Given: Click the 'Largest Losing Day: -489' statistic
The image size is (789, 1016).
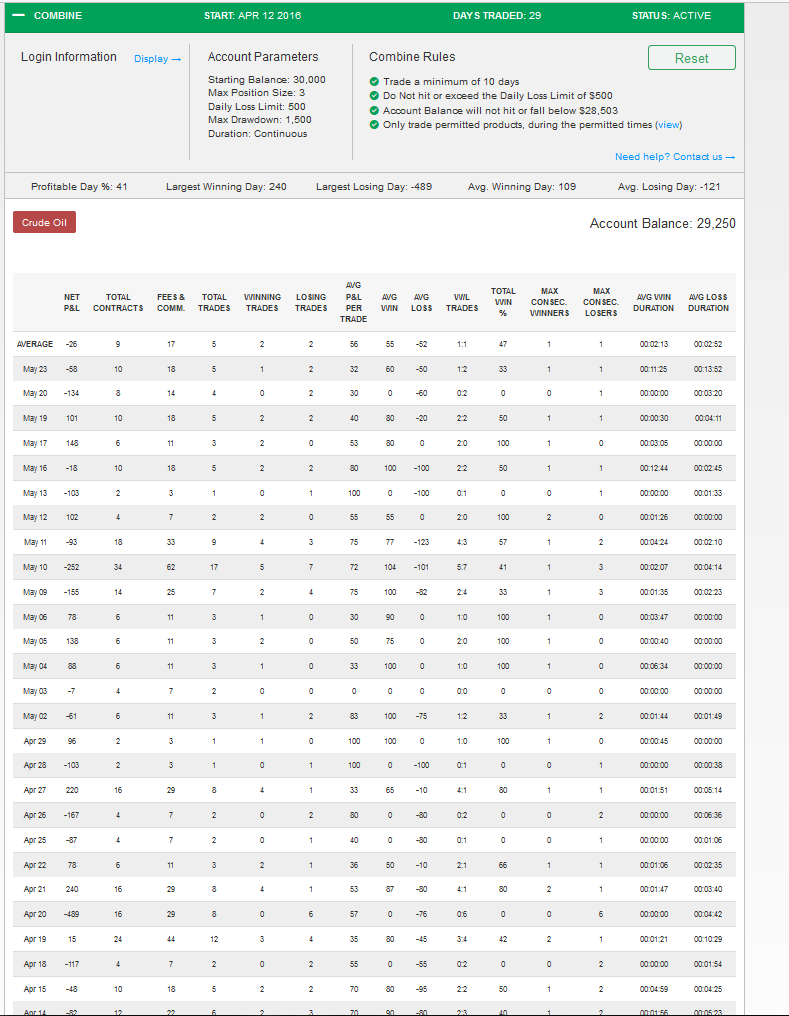Looking at the screenshot, I should coord(374,187).
